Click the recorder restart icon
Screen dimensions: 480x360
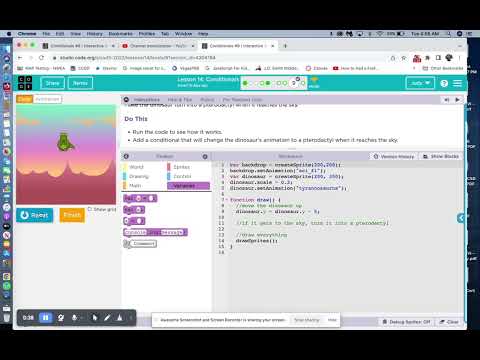pos(61,318)
